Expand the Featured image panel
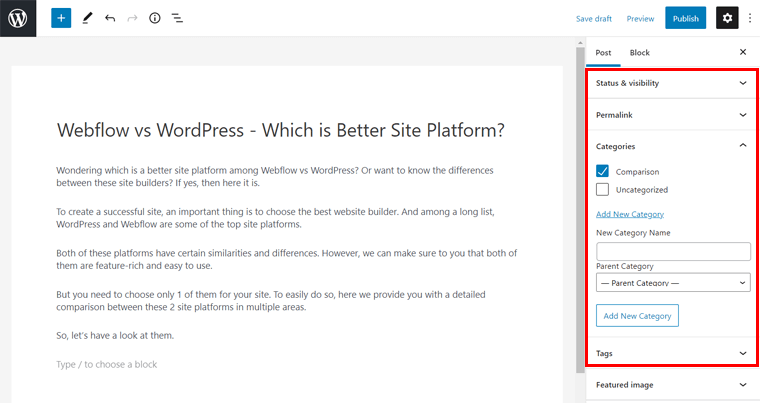Image resolution: width=760 pixels, height=403 pixels. (672, 385)
